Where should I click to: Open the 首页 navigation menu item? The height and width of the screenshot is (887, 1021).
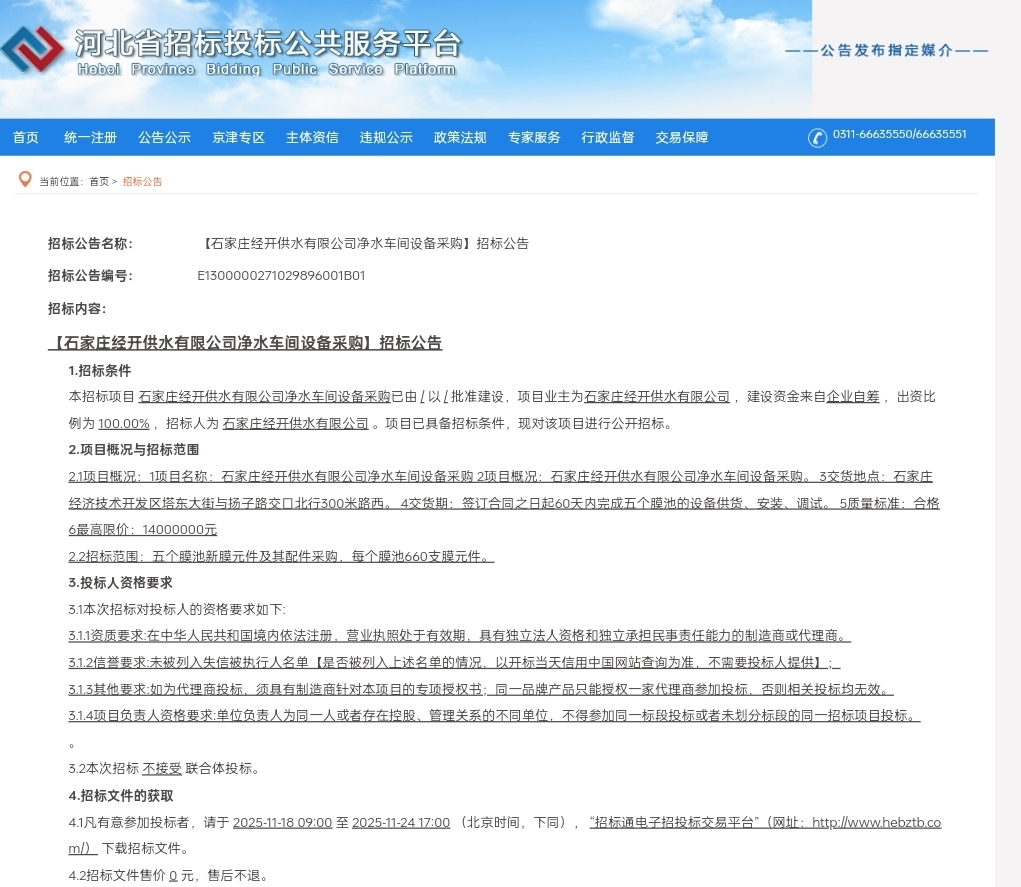tap(26, 138)
